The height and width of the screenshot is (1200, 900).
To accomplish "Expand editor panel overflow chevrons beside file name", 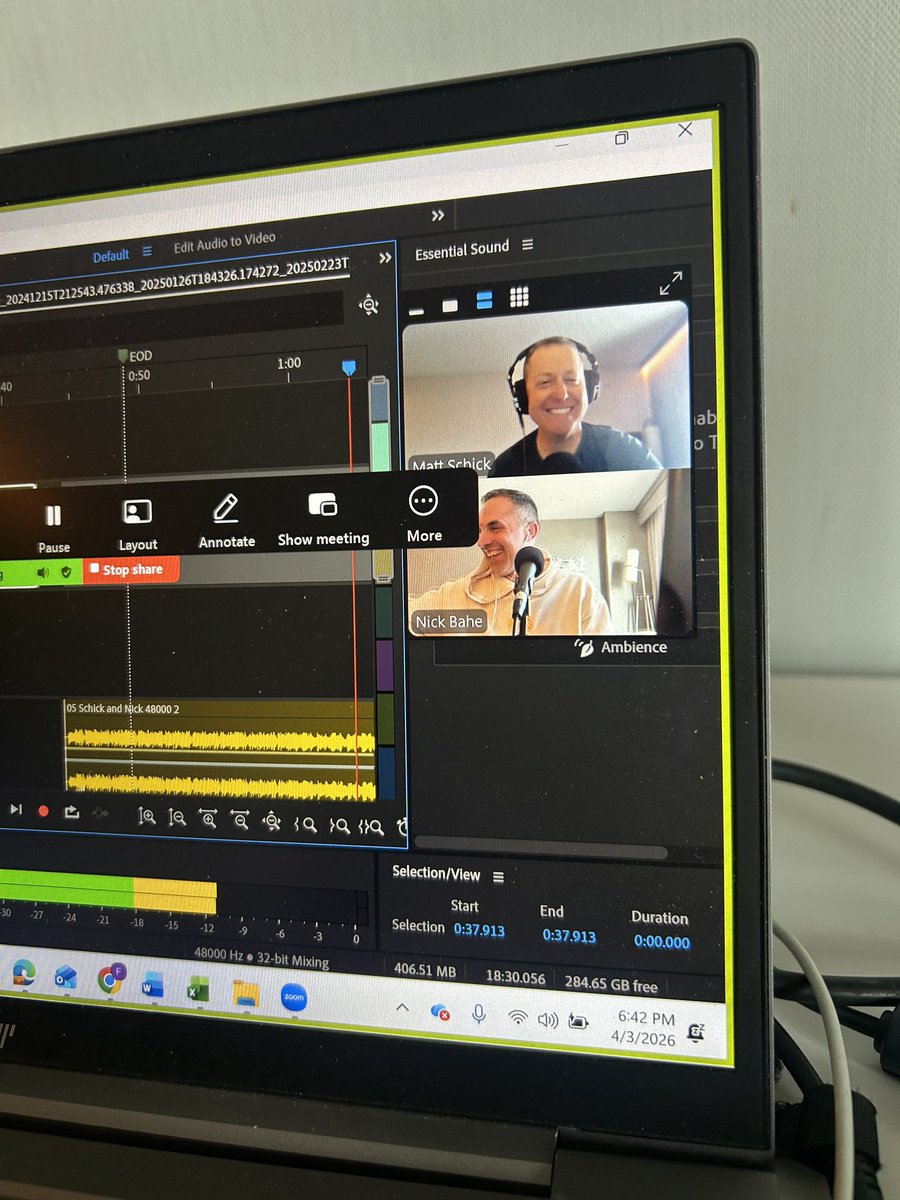I will pos(385,258).
